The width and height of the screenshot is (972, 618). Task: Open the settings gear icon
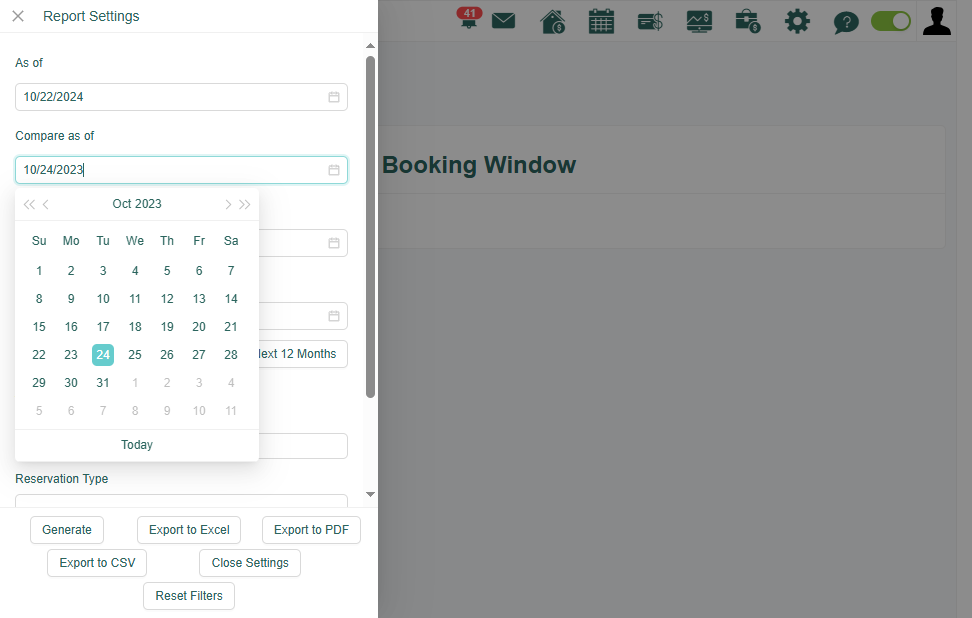(x=797, y=22)
